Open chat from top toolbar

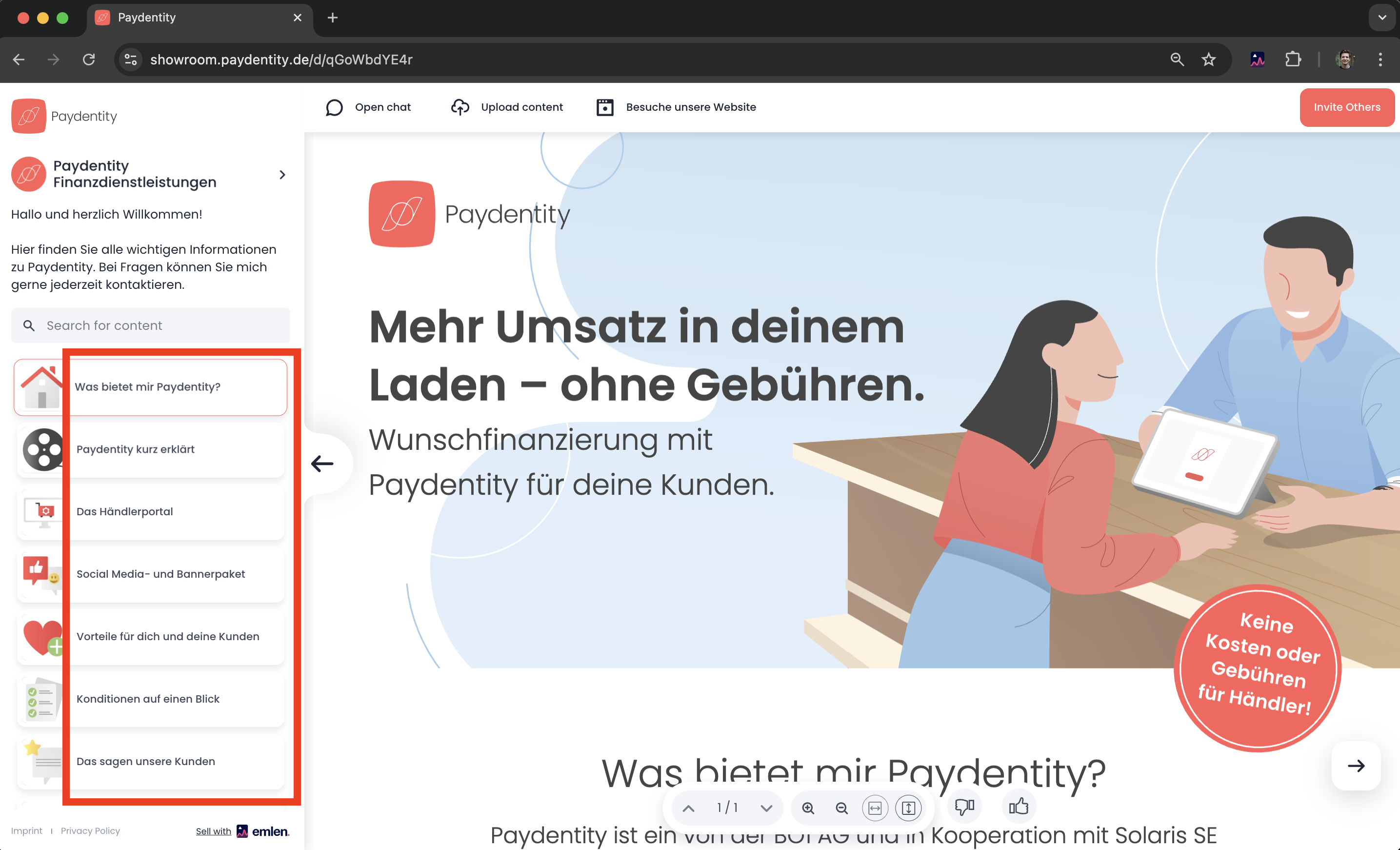click(368, 107)
